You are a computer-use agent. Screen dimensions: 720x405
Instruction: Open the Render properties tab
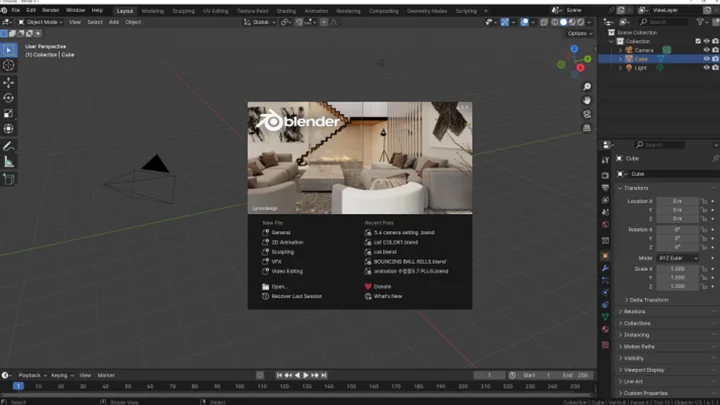pos(605,175)
